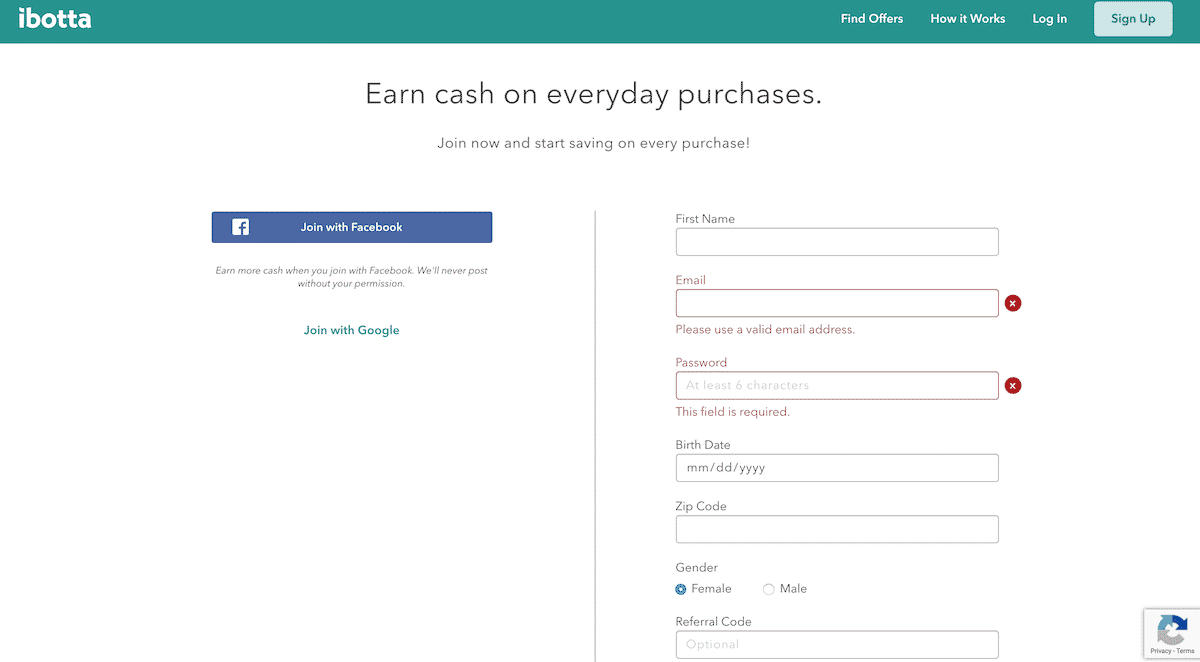Focus the First Name field

[x=837, y=242]
